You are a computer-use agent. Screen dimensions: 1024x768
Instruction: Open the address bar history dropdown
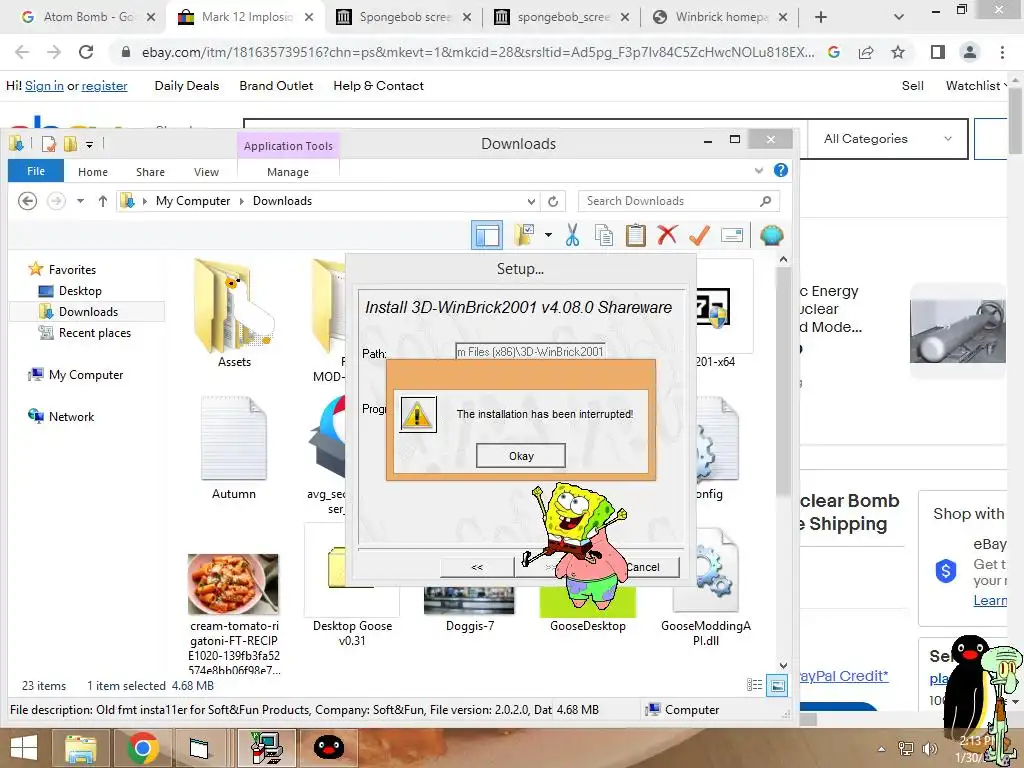tap(532, 201)
